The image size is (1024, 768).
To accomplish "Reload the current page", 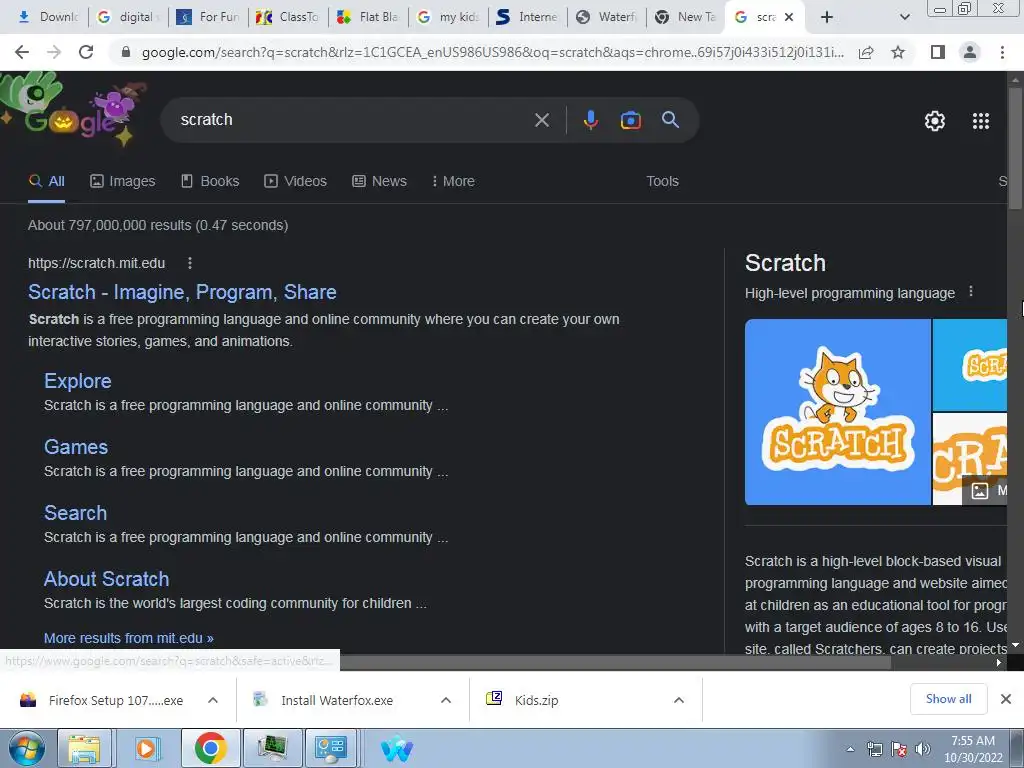I will (x=86, y=52).
